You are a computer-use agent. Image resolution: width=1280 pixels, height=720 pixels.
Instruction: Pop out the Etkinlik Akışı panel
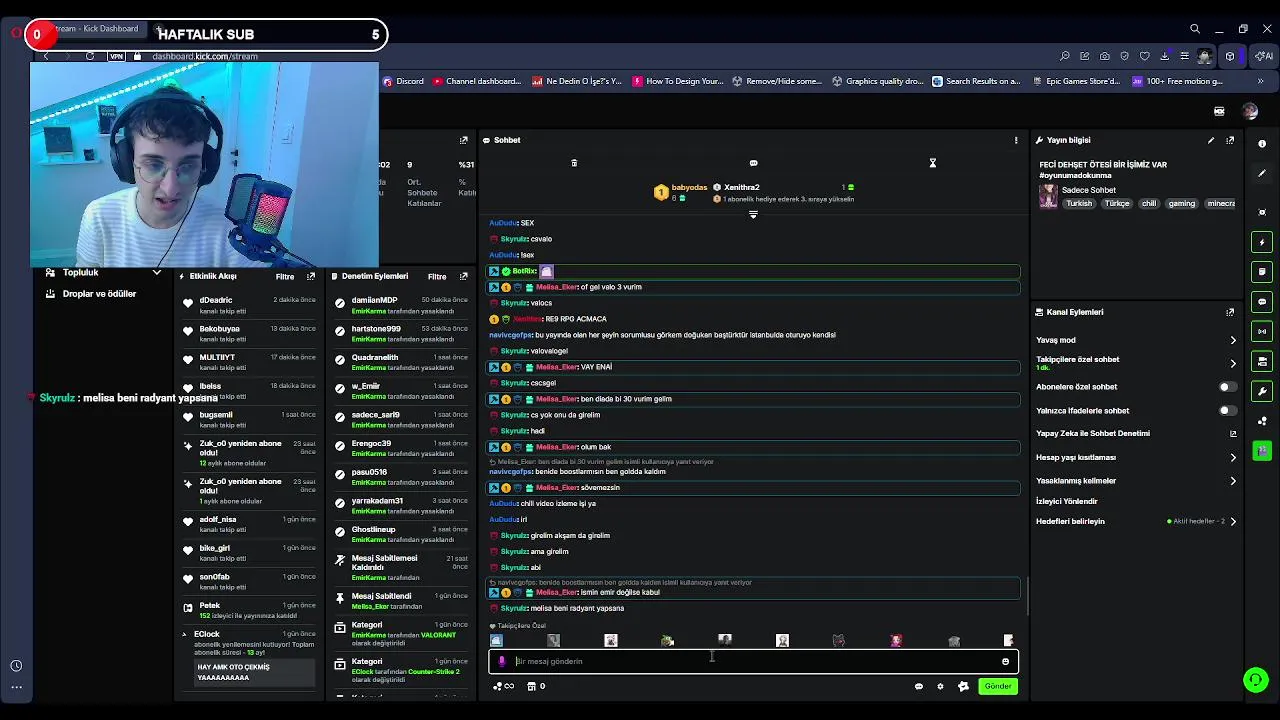311,276
